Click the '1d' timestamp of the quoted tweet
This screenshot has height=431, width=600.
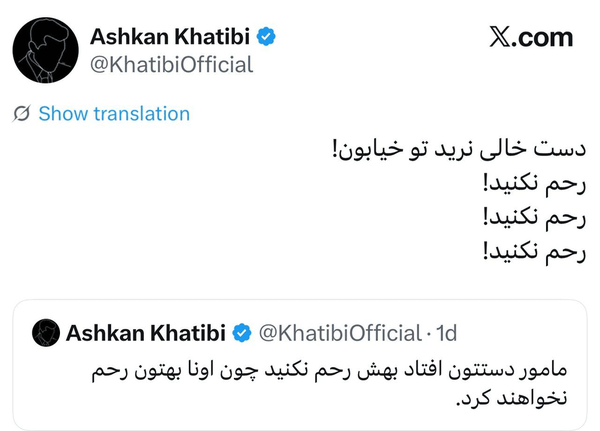(445, 332)
